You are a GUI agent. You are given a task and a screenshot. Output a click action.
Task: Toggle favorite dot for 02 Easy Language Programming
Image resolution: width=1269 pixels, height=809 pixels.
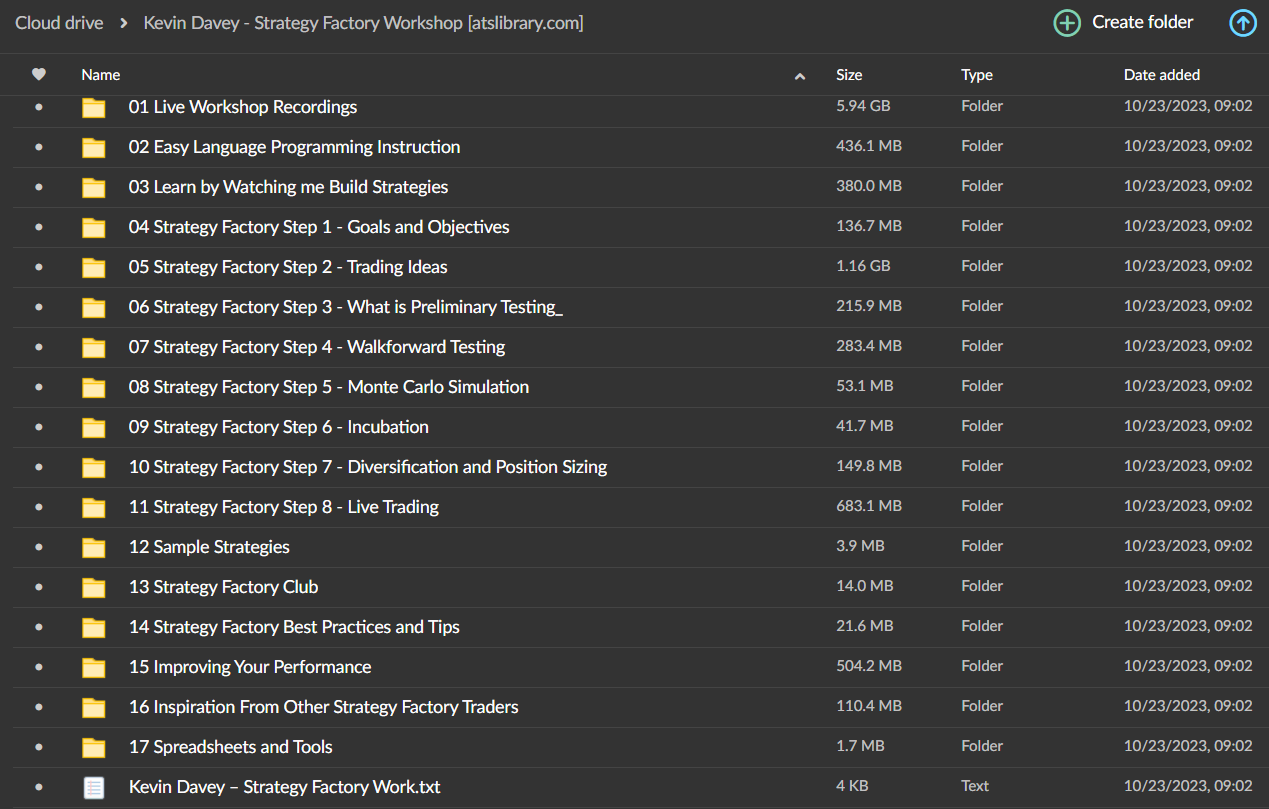(39, 147)
